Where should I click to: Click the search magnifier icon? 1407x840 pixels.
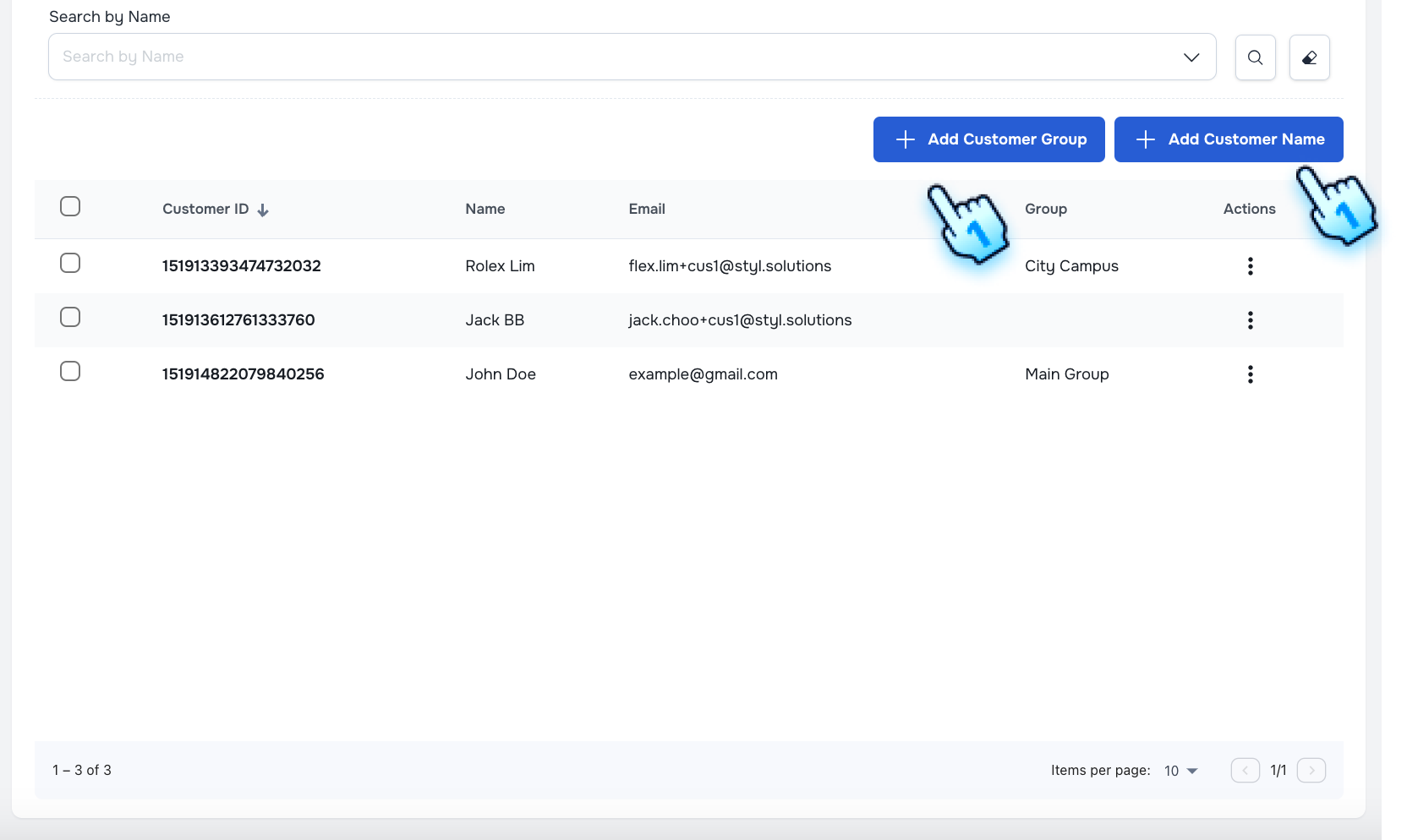1255,57
